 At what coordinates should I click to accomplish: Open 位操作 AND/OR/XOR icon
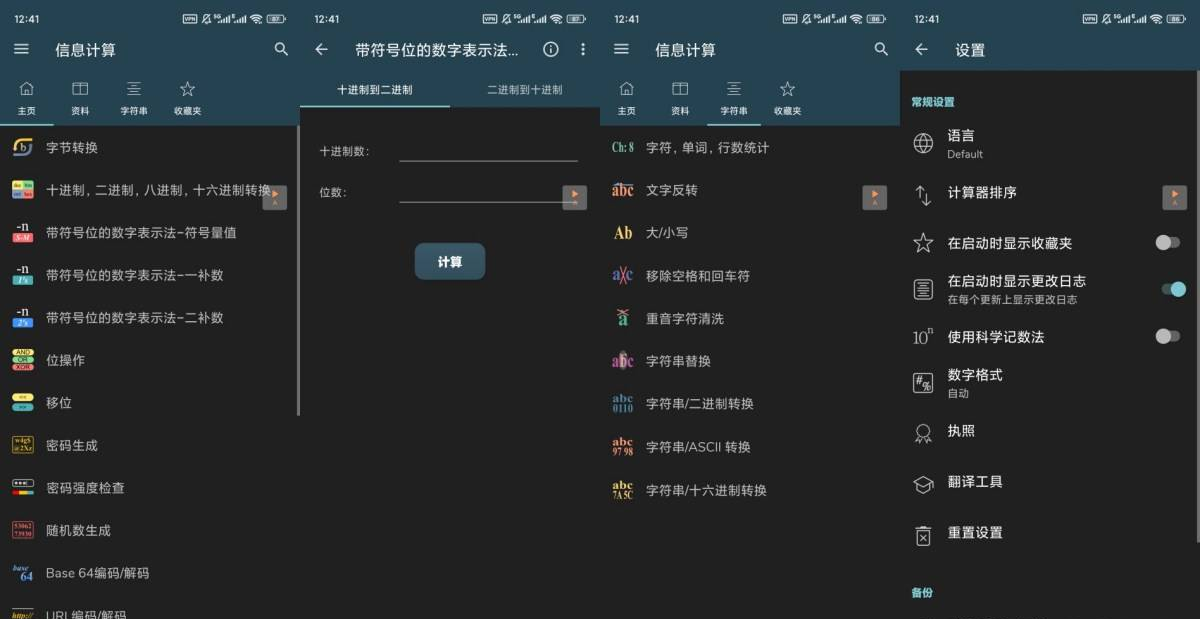click(x=23, y=360)
